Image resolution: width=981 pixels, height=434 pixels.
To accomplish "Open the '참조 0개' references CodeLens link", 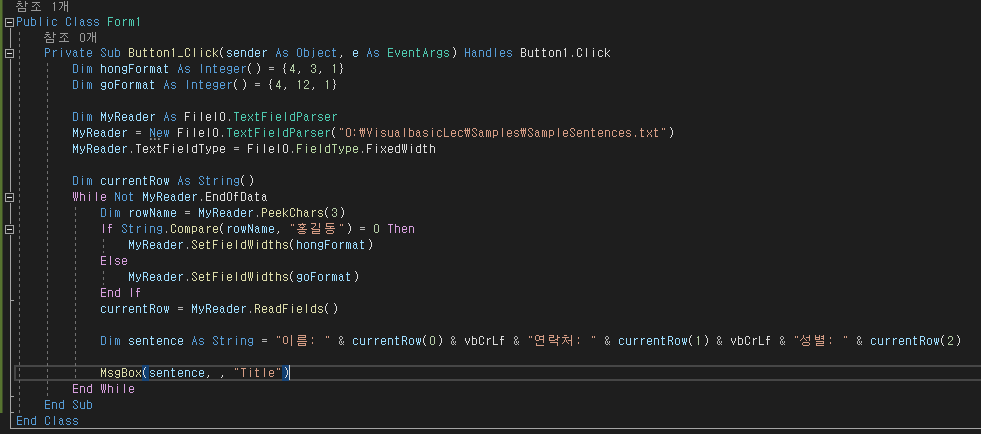I will coord(71,38).
